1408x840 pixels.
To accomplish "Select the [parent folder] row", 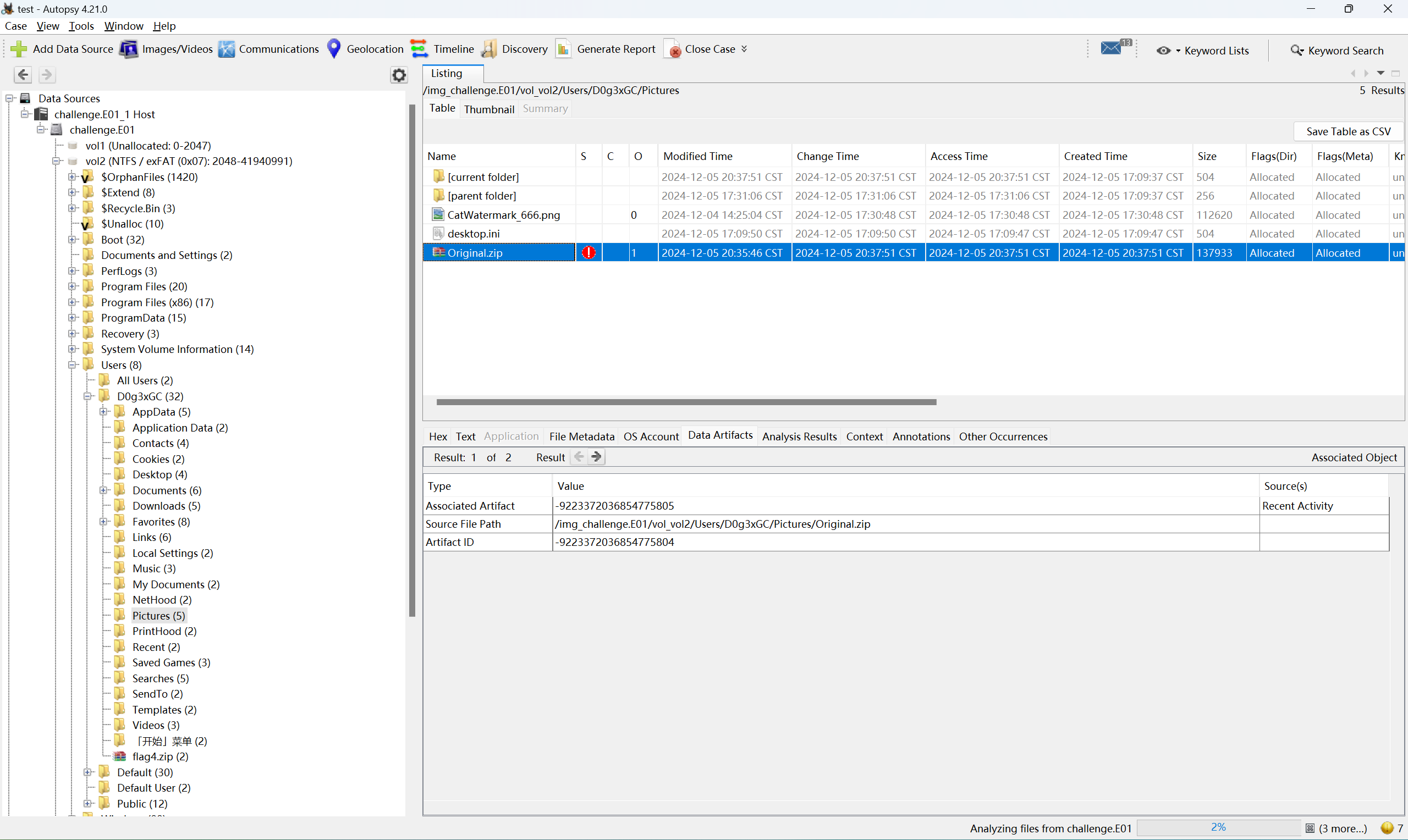I will (914, 196).
